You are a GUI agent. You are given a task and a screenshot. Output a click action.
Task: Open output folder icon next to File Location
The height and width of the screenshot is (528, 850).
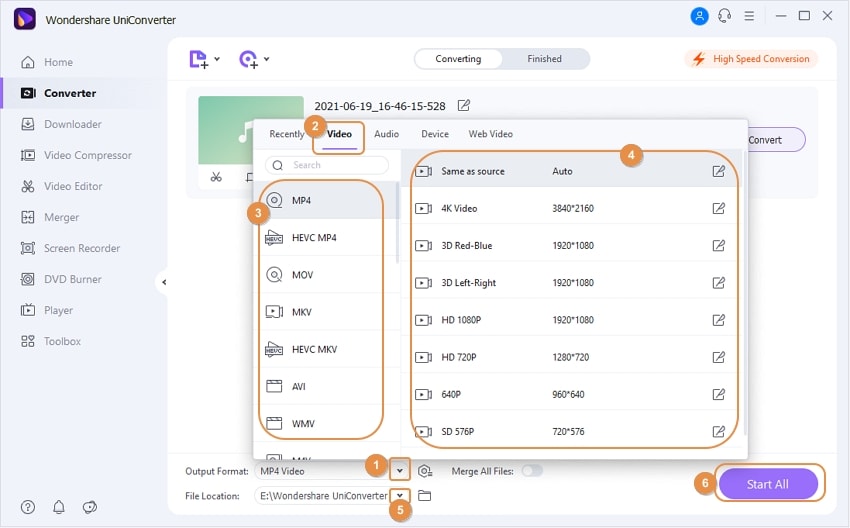(424, 495)
